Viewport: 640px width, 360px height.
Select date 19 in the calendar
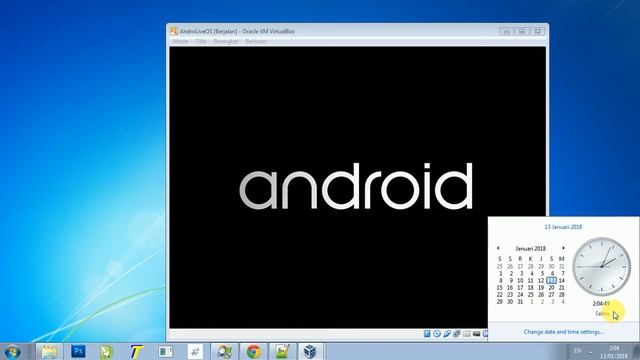[x=541, y=287]
